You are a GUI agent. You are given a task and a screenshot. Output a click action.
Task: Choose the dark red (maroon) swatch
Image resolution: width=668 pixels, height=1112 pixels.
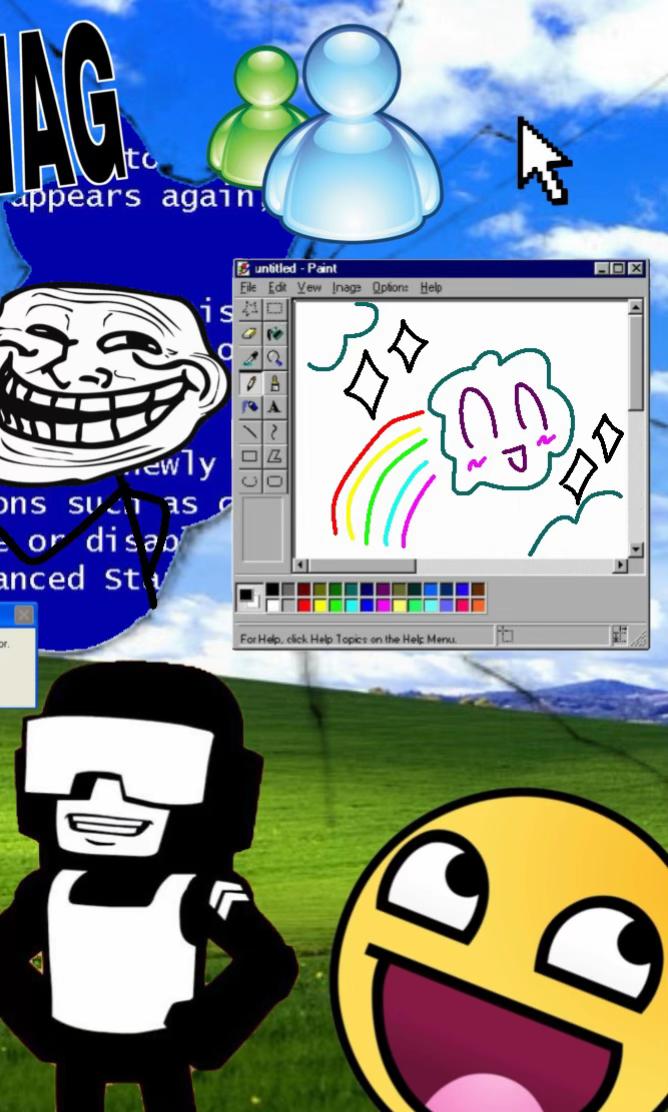pyautogui.click(x=304, y=589)
